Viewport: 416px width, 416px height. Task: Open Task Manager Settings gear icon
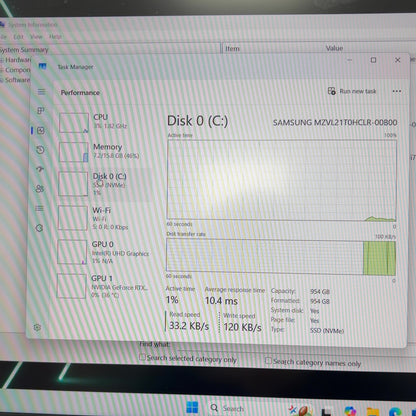(37, 327)
